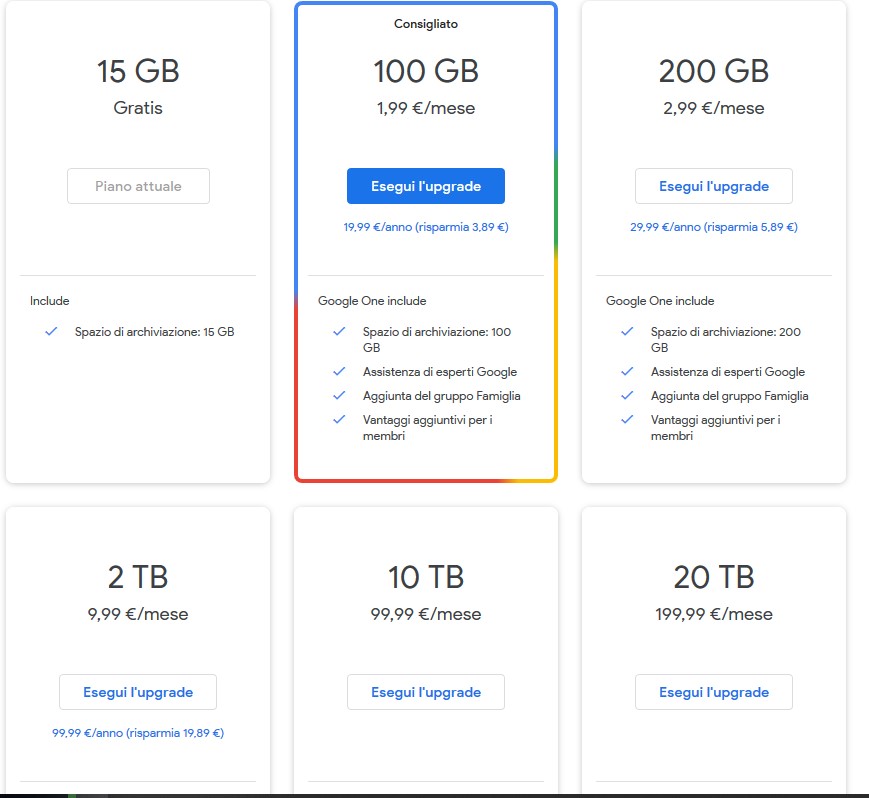
Task: Click the Consigliato label on the recommended plan
Action: pos(426,24)
